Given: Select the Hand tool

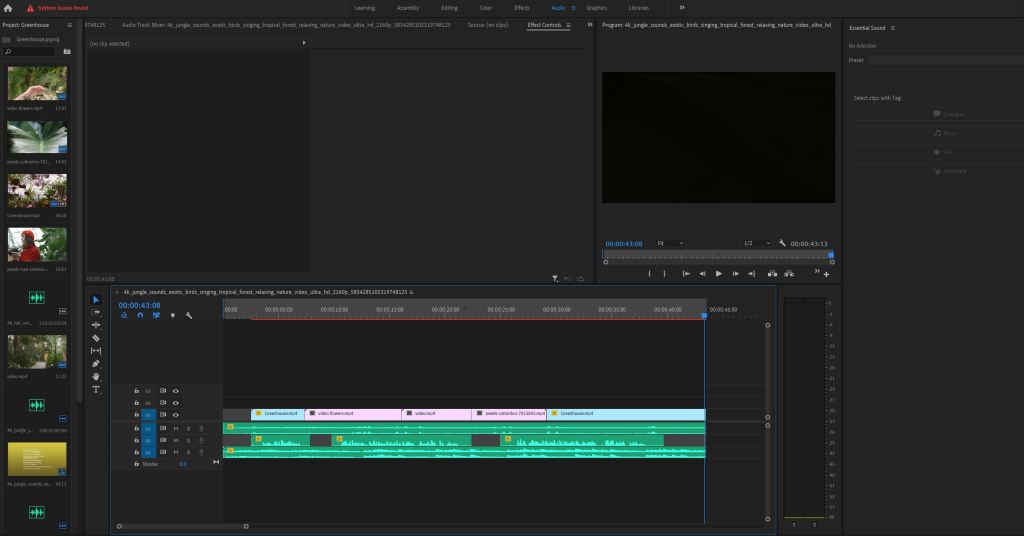Looking at the screenshot, I should [x=96, y=377].
